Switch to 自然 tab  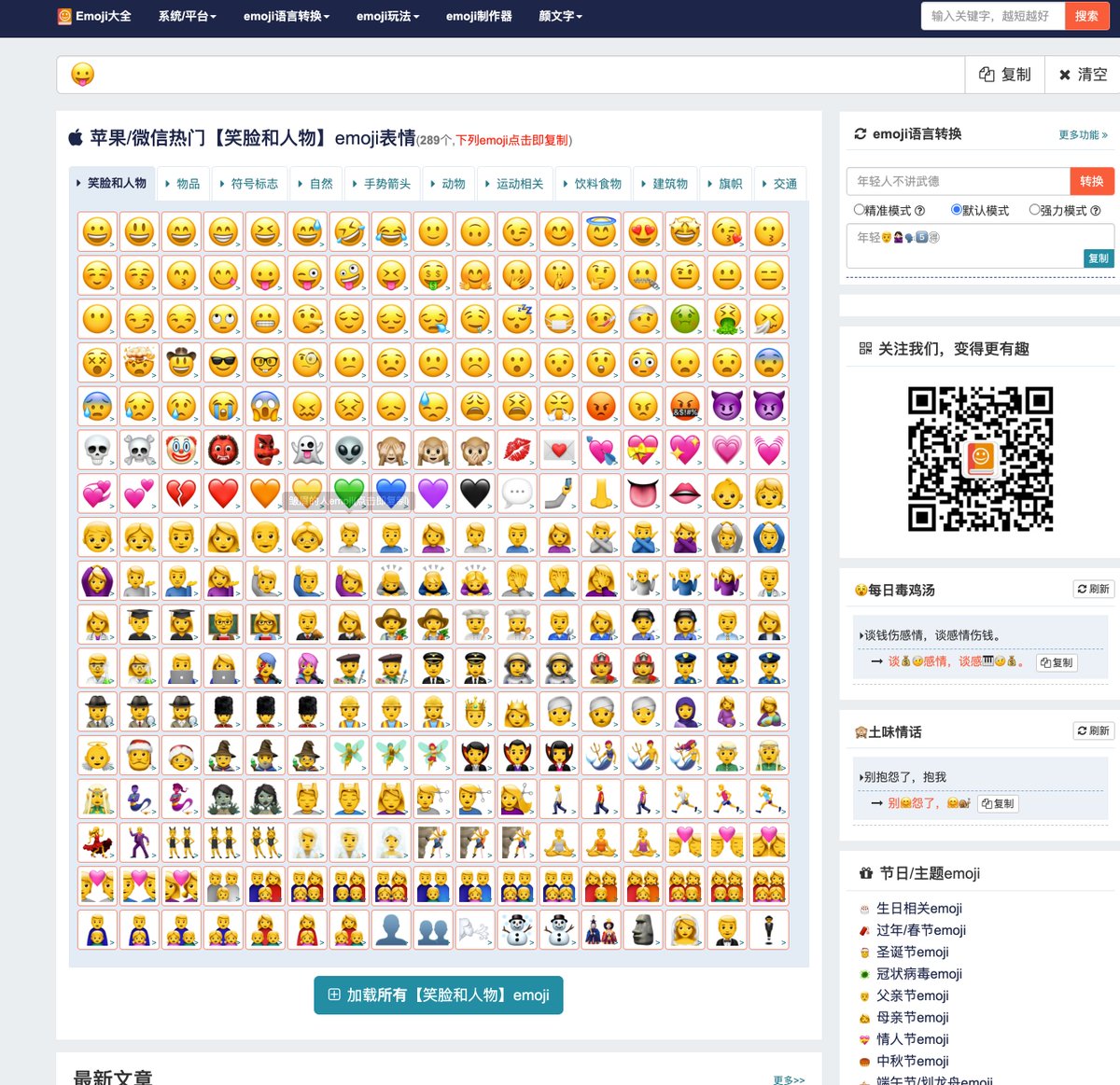315,184
